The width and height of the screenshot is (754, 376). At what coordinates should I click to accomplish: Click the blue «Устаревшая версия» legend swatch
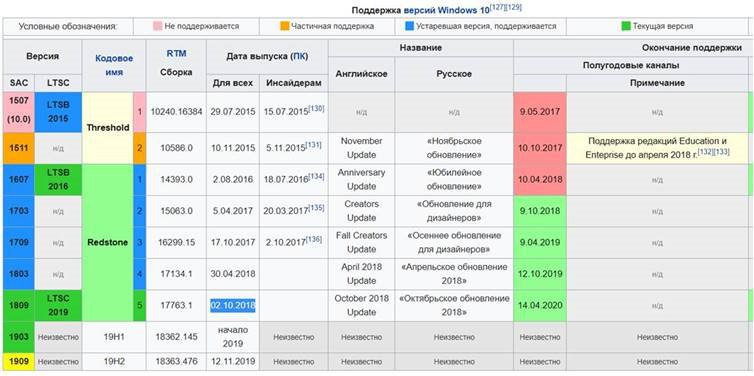pyautogui.click(x=410, y=26)
